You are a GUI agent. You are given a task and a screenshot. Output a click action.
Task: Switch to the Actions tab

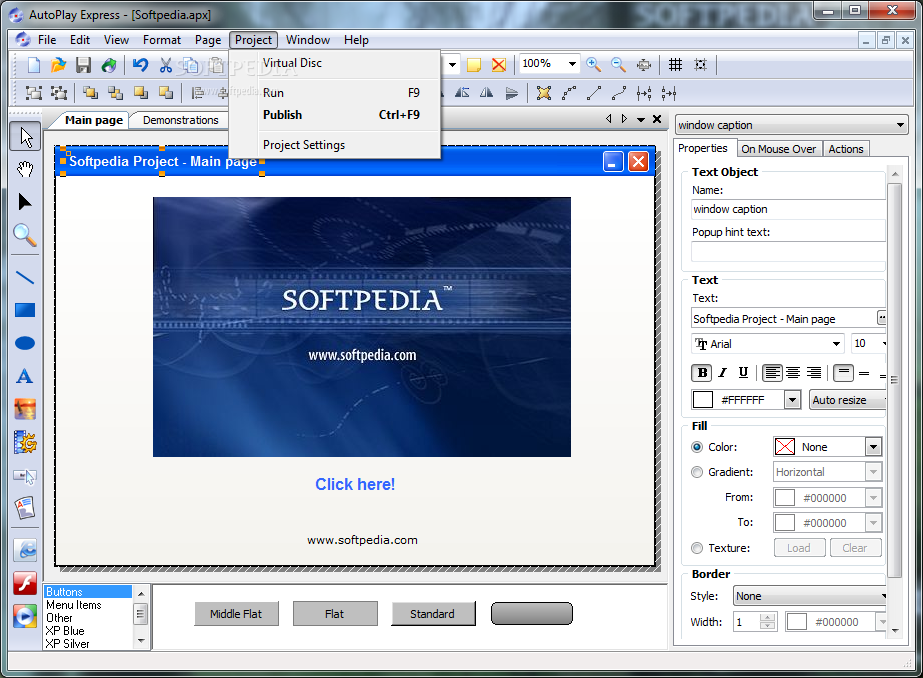(x=845, y=149)
